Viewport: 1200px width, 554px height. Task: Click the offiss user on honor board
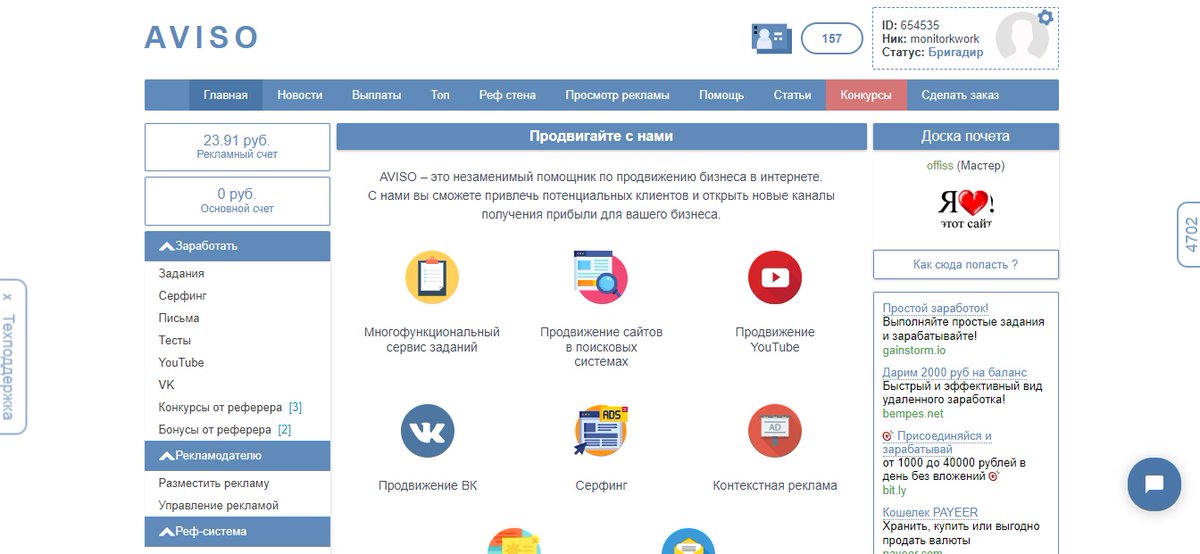click(940, 166)
